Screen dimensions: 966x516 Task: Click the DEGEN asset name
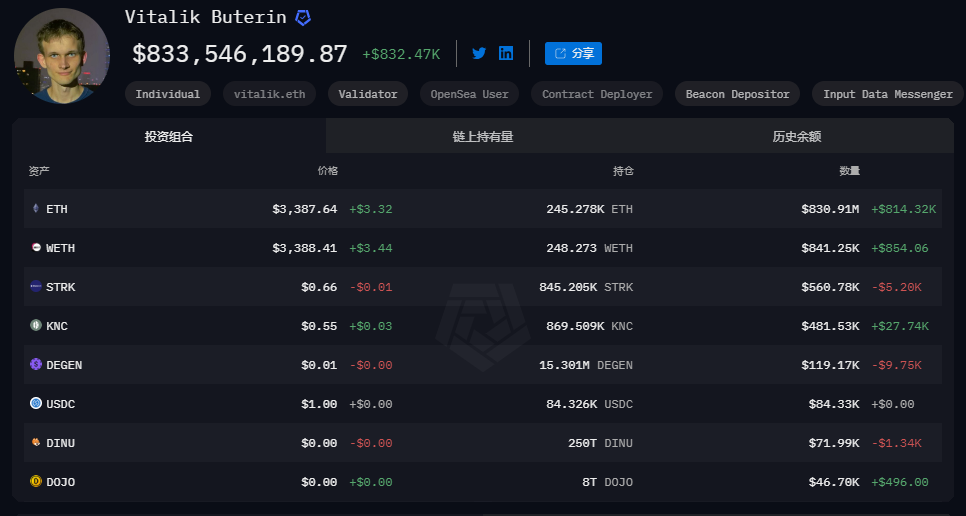64,365
